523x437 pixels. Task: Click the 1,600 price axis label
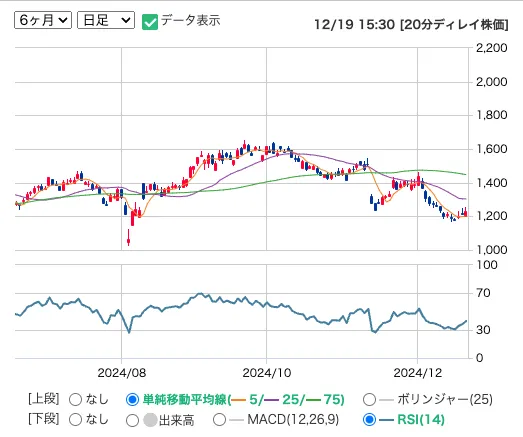pos(491,149)
